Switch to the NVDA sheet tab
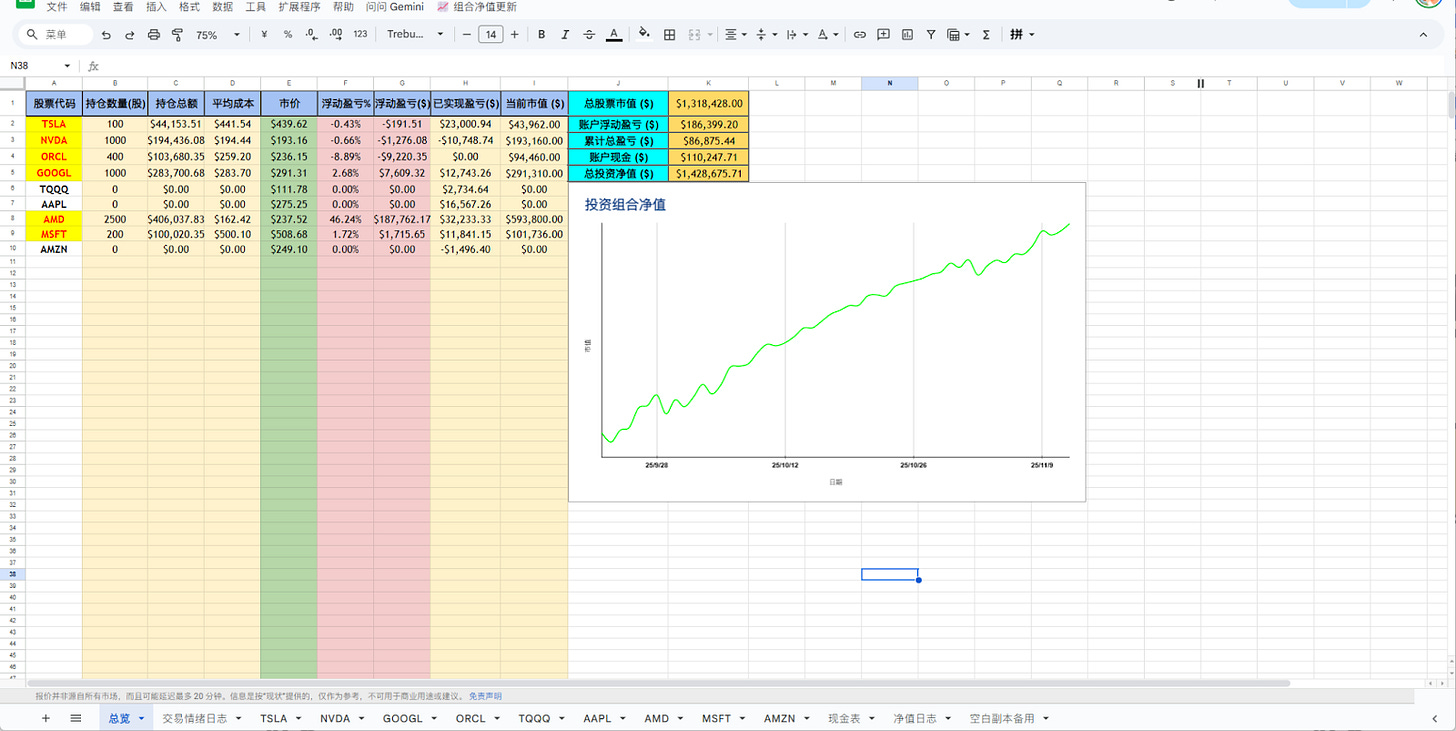 [x=335, y=718]
